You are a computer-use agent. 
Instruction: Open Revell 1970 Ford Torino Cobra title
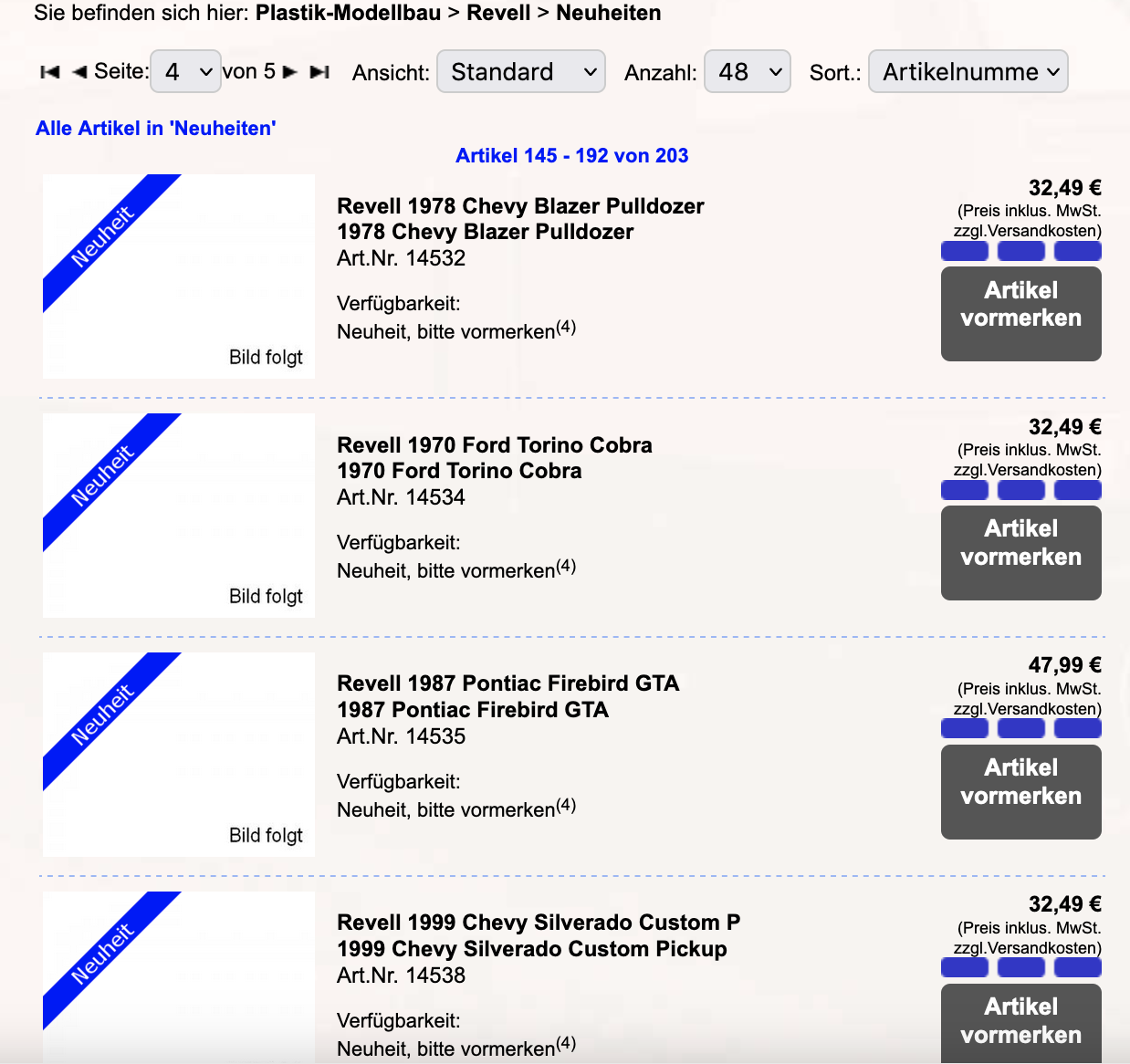click(x=495, y=445)
